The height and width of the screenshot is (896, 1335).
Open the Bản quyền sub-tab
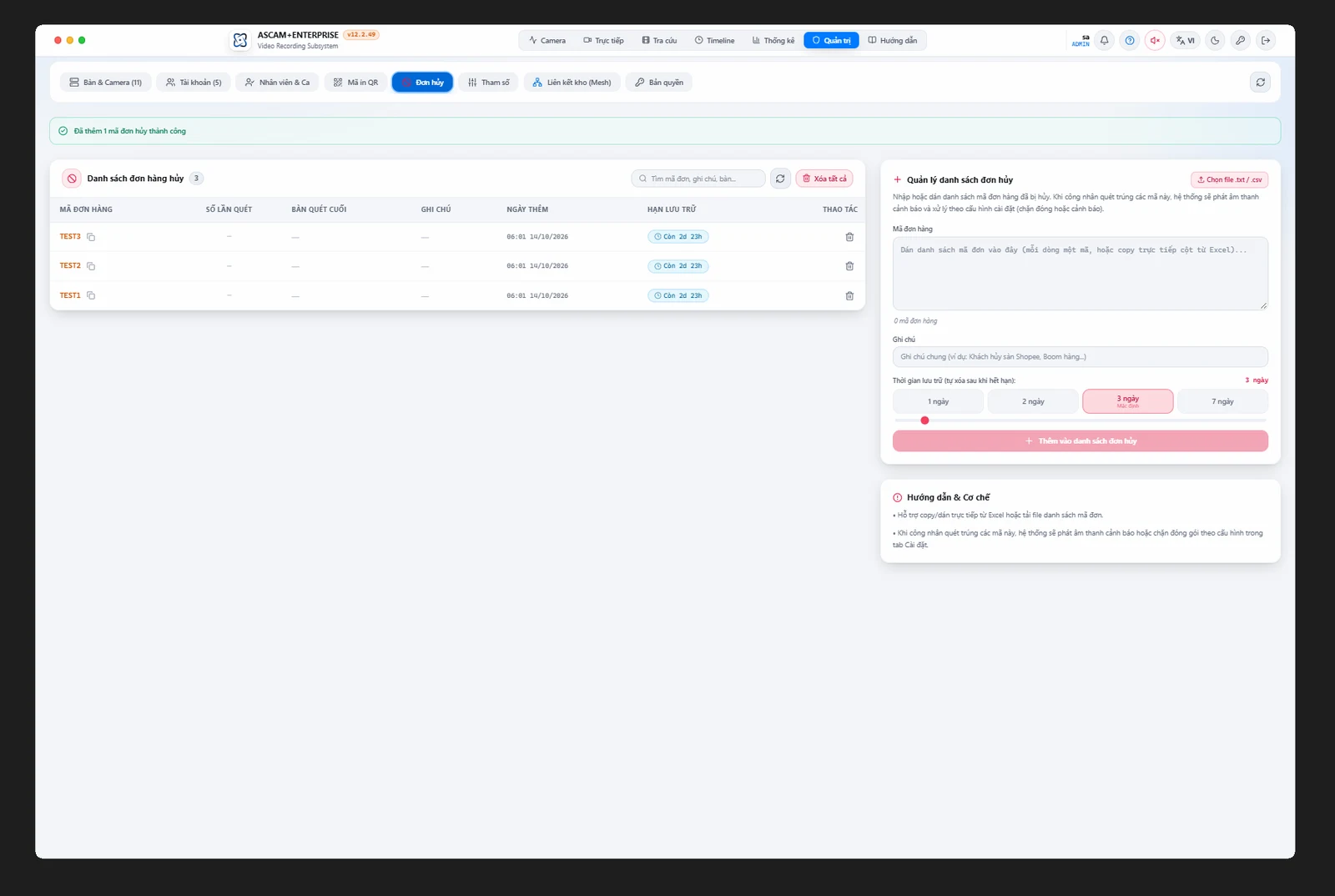click(x=659, y=83)
